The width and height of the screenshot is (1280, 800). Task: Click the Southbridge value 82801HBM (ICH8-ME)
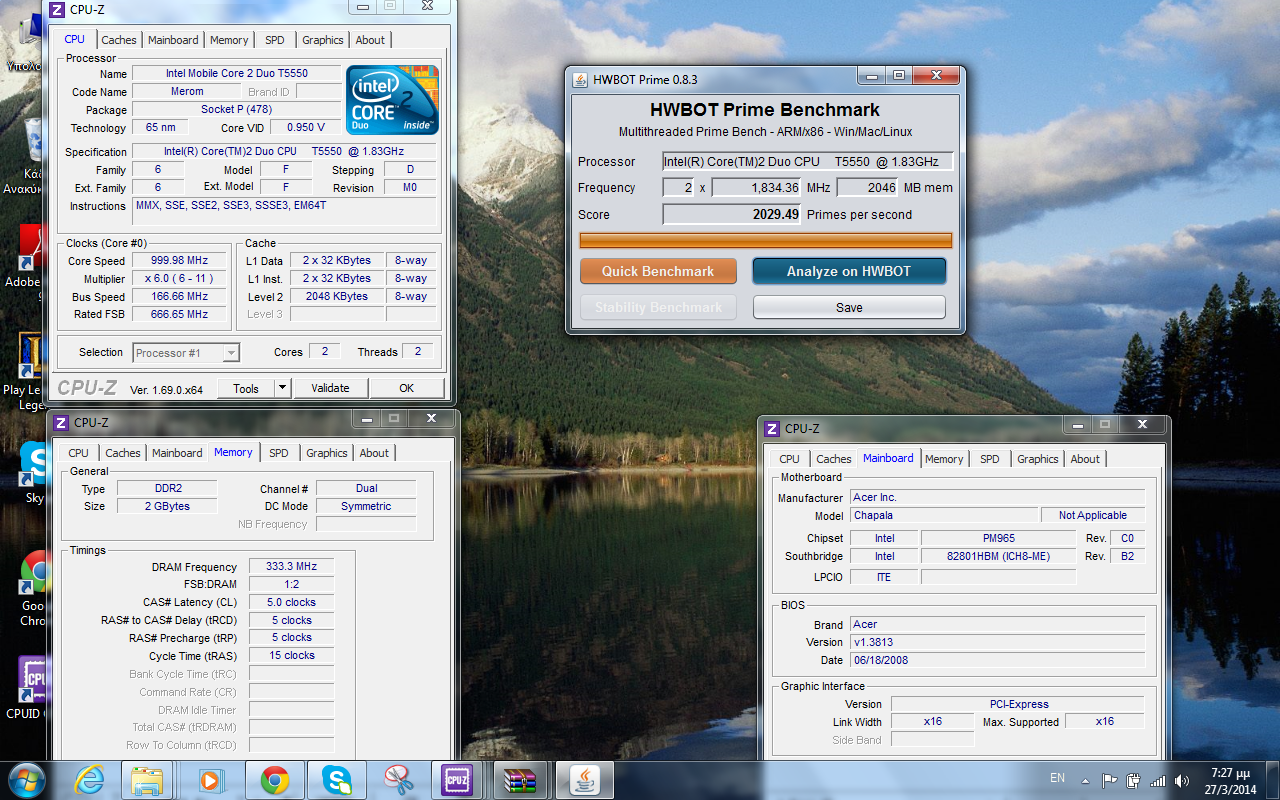pos(998,556)
